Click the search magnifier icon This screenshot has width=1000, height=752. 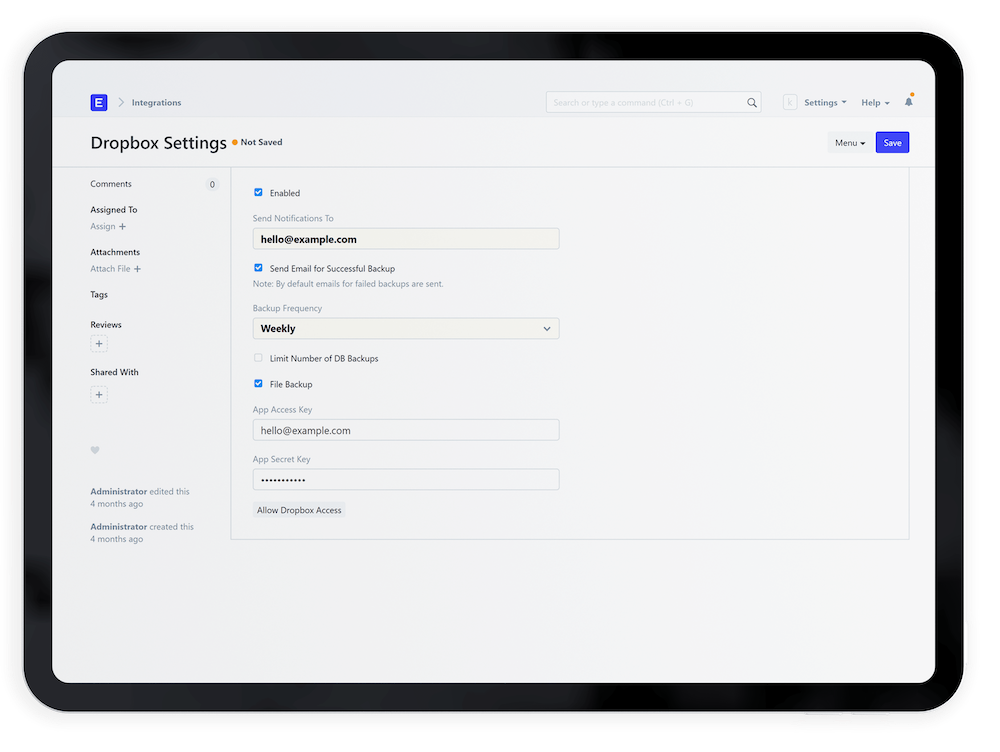752,103
